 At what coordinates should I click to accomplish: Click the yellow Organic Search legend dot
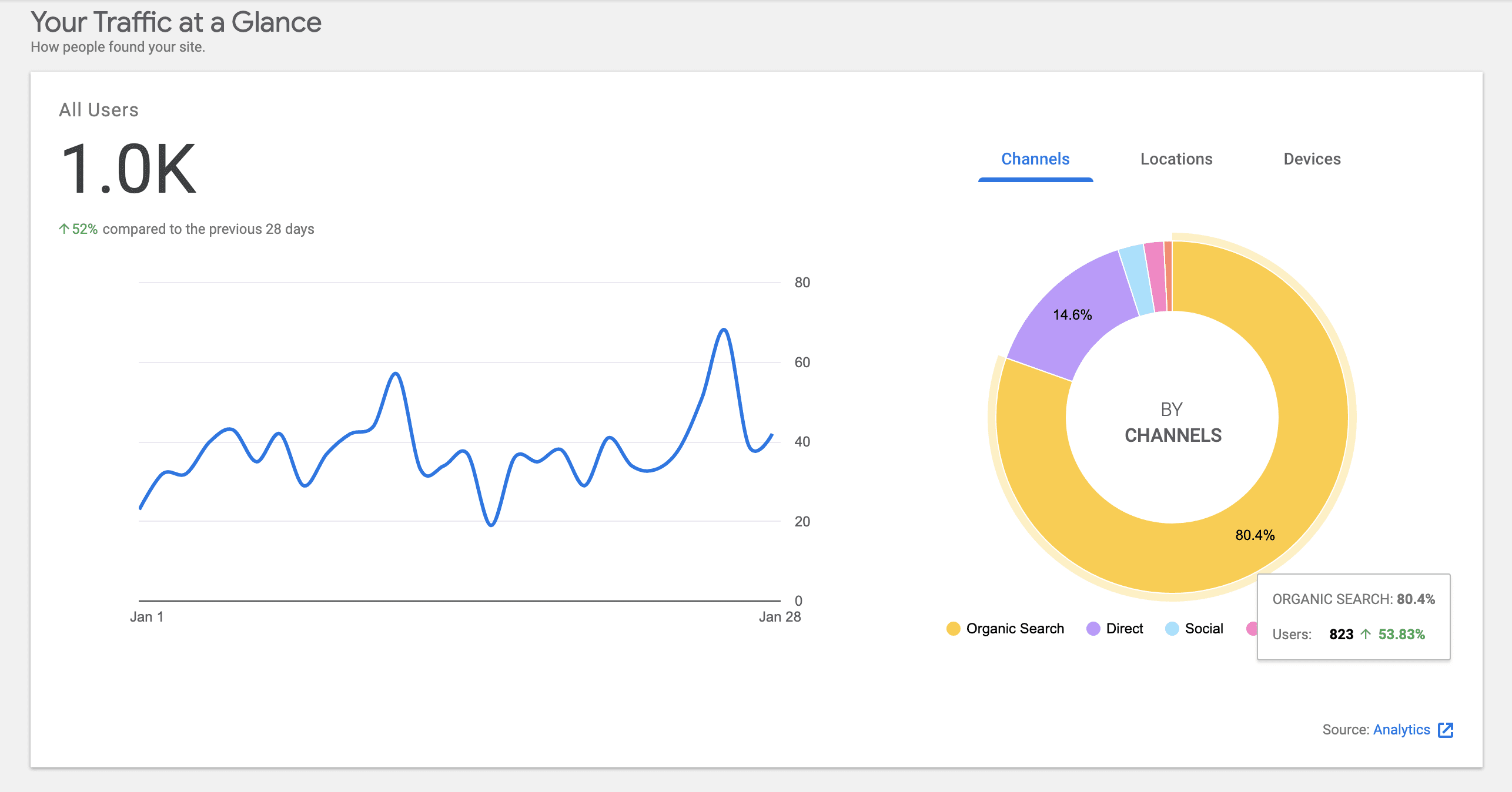coord(954,629)
